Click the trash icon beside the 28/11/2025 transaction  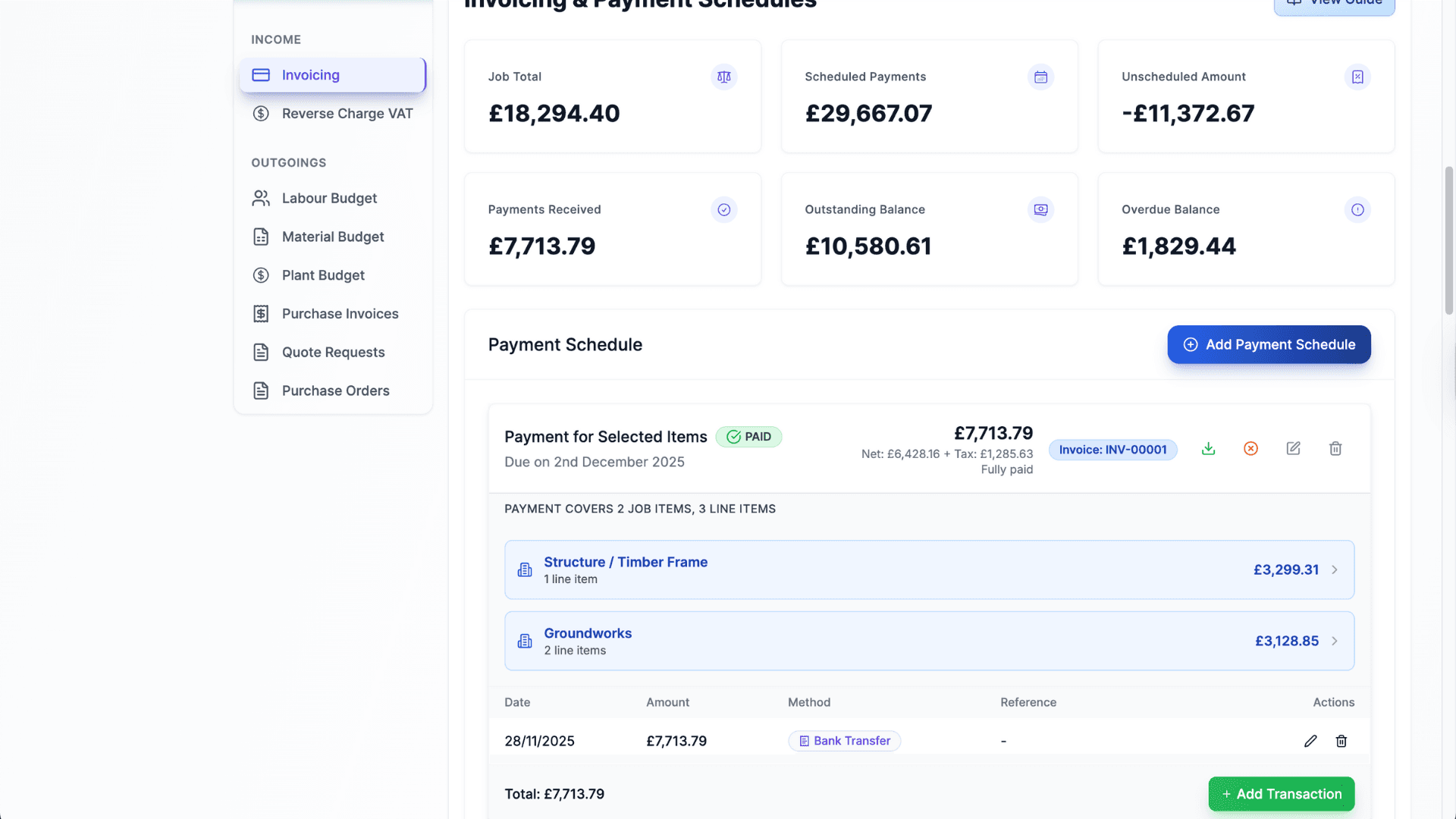point(1341,741)
